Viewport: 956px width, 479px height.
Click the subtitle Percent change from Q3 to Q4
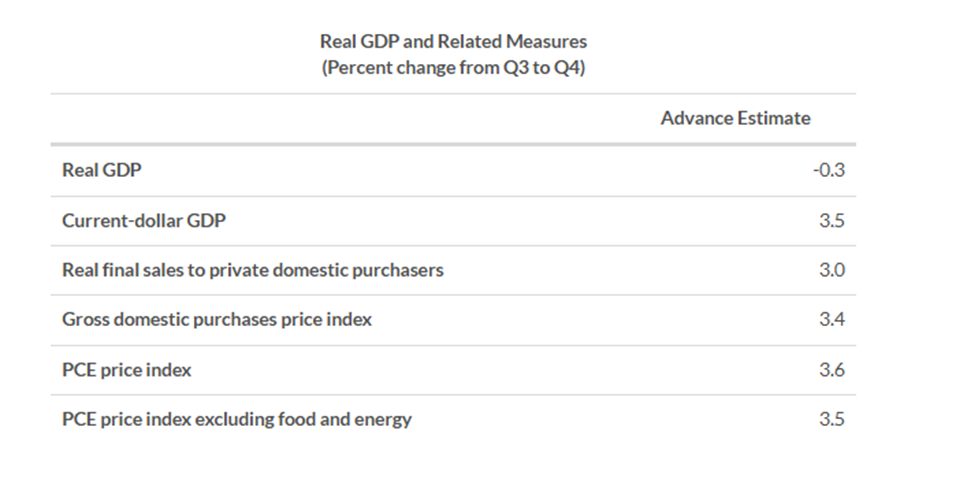(453, 68)
